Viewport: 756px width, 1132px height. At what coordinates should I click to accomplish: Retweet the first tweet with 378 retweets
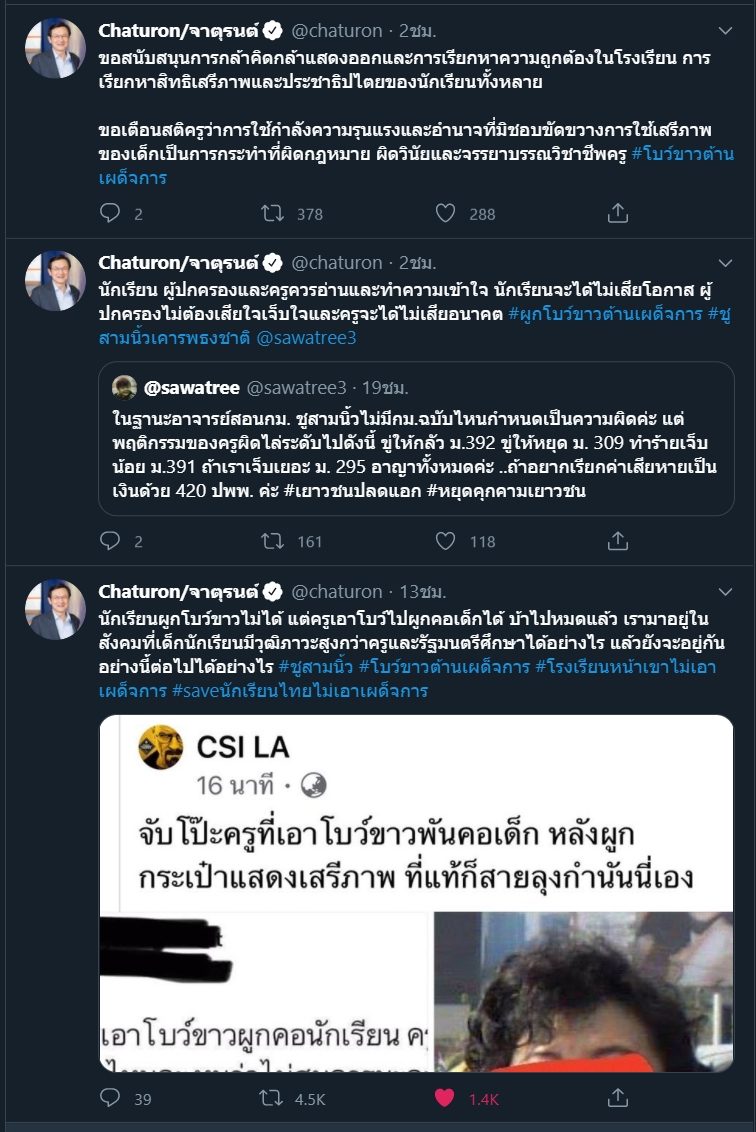tap(271, 213)
